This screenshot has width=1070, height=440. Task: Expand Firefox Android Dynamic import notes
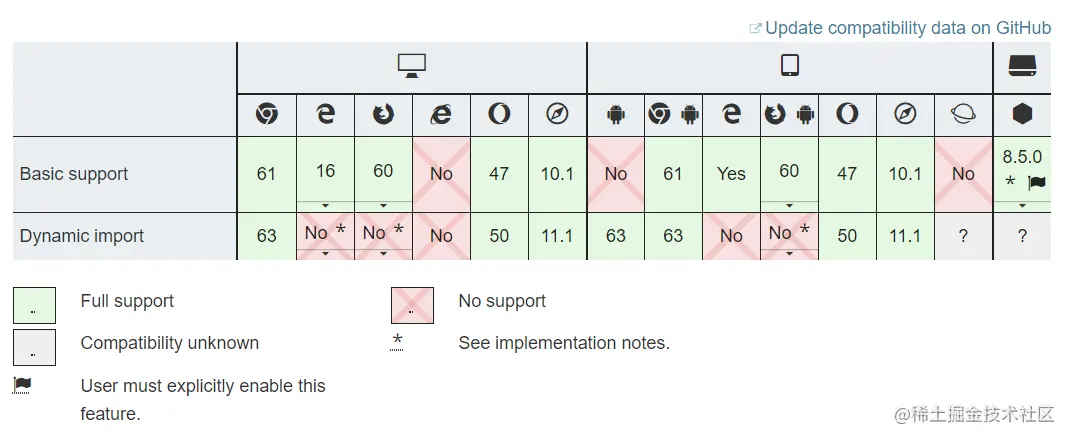click(x=789, y=253)
